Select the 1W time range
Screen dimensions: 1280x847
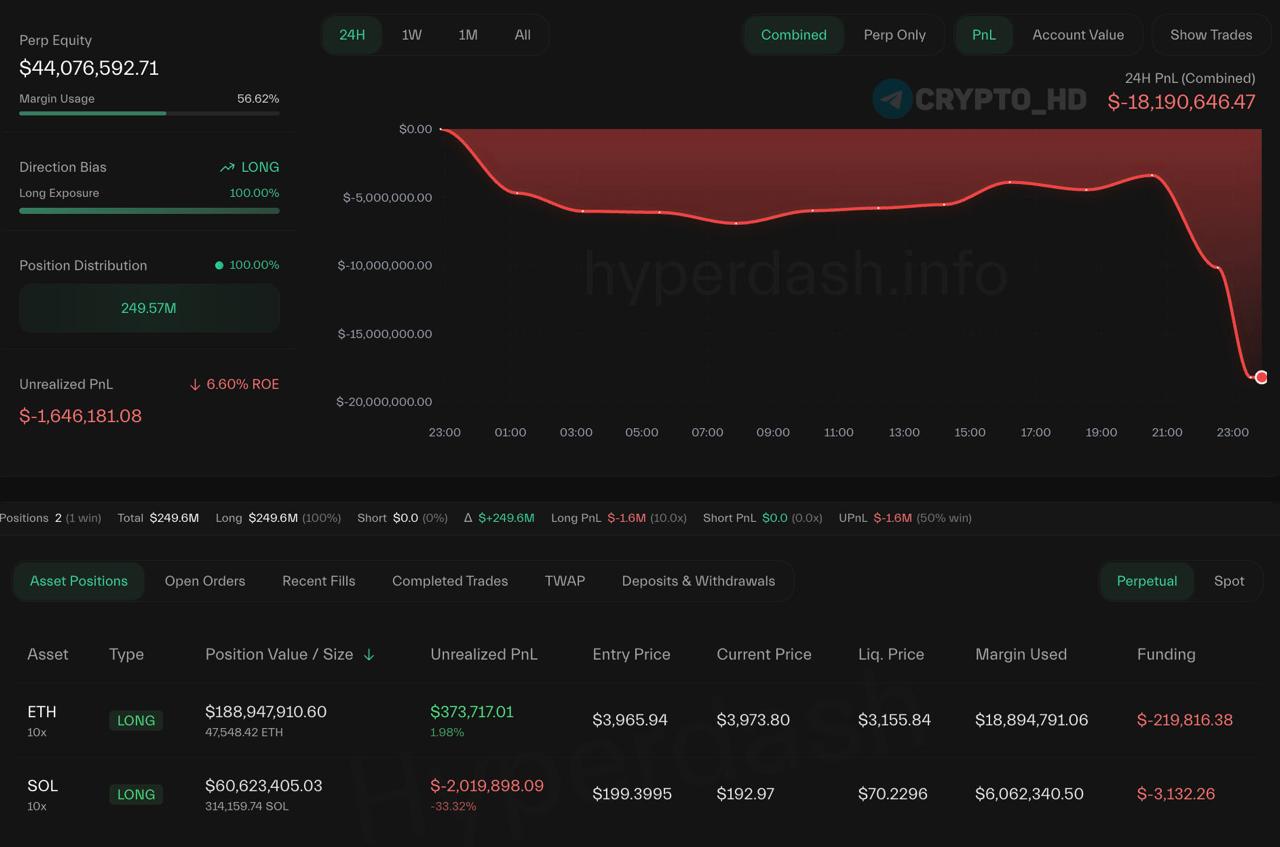(411, 35)
